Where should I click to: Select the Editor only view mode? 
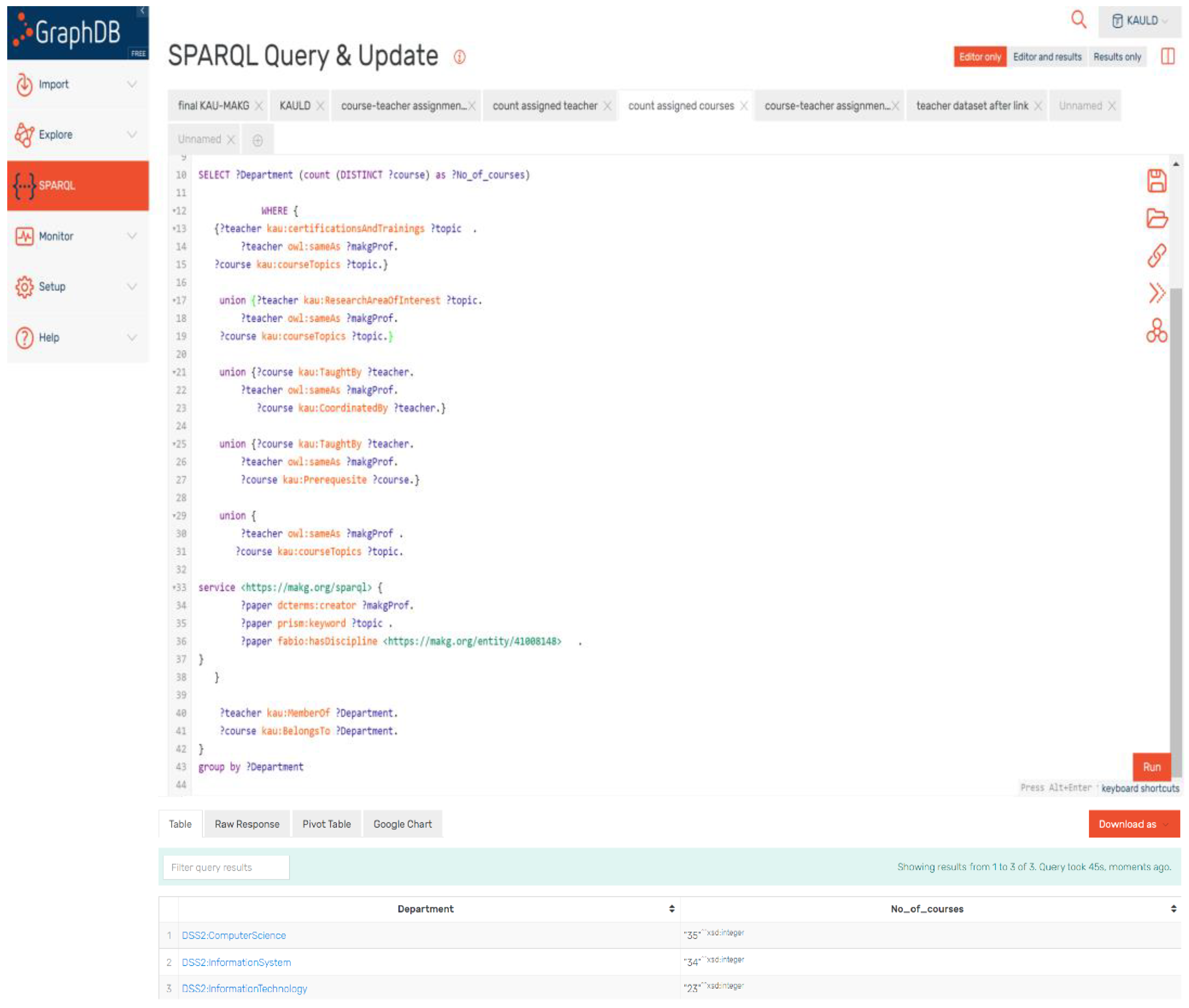[979, 57]
